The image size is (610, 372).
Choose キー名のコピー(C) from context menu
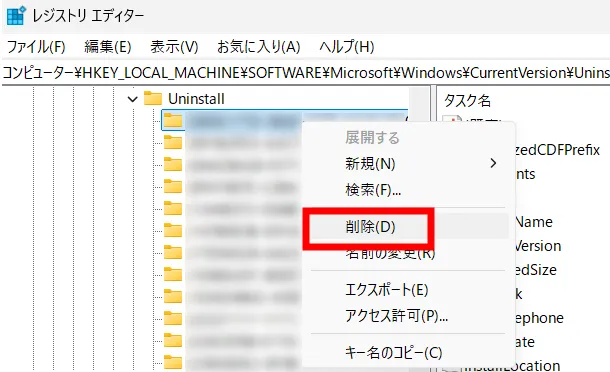tap(409, 353)
